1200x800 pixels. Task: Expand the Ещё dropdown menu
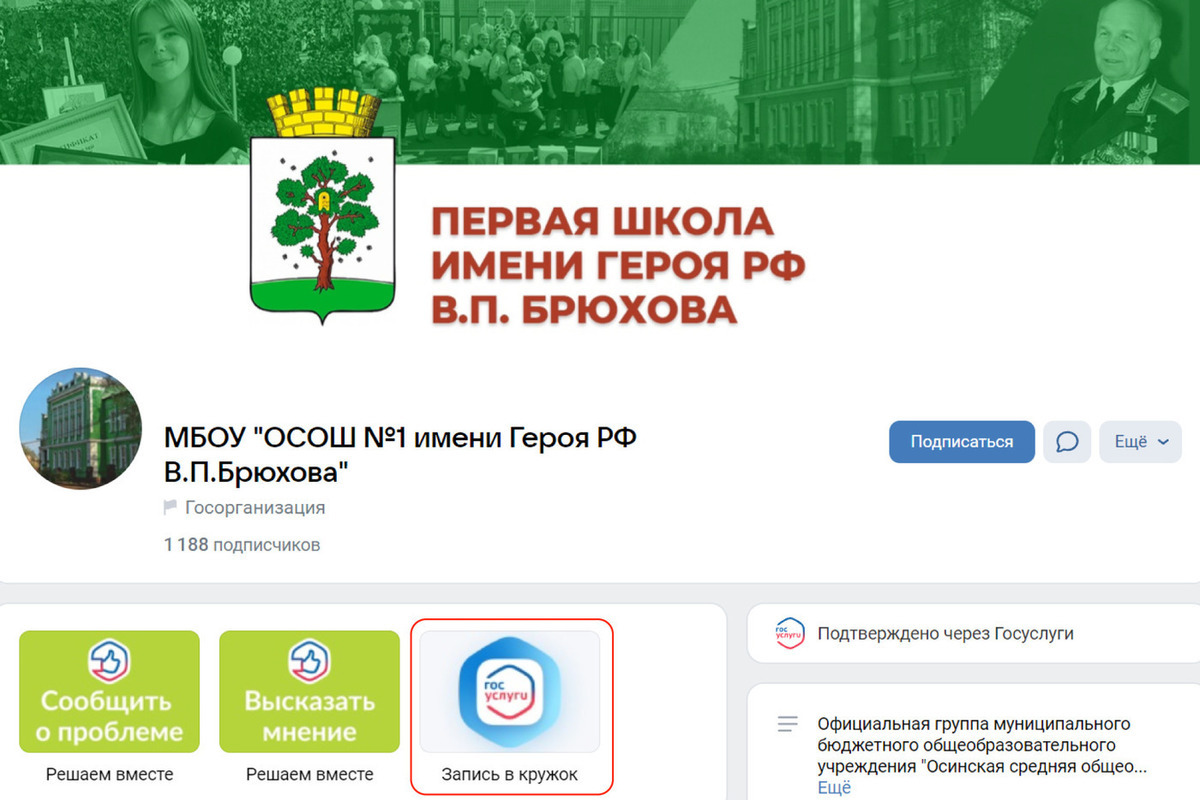click(x=1140, y=442)
